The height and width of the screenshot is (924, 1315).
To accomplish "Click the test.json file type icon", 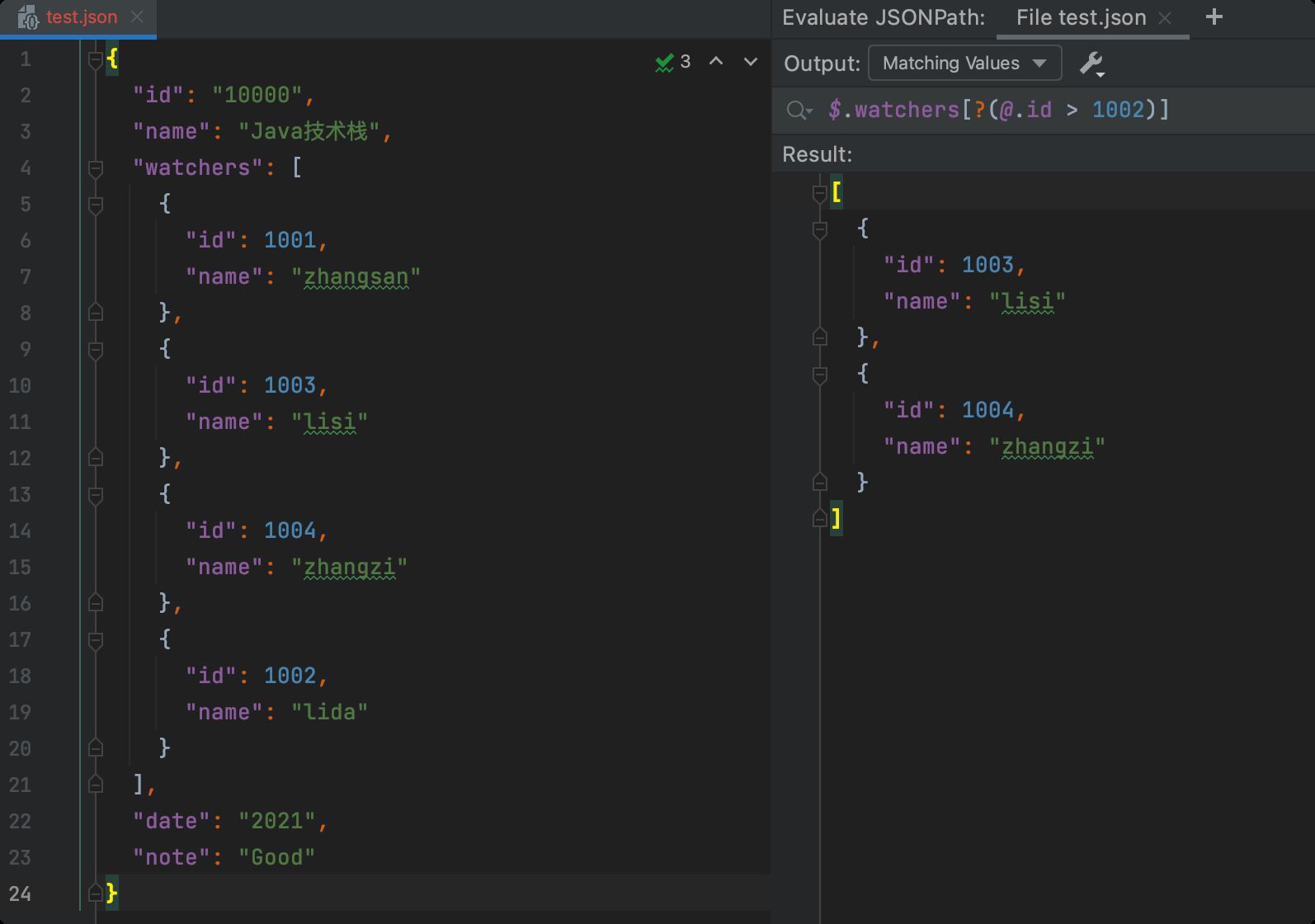I will (x=27, y=17).
